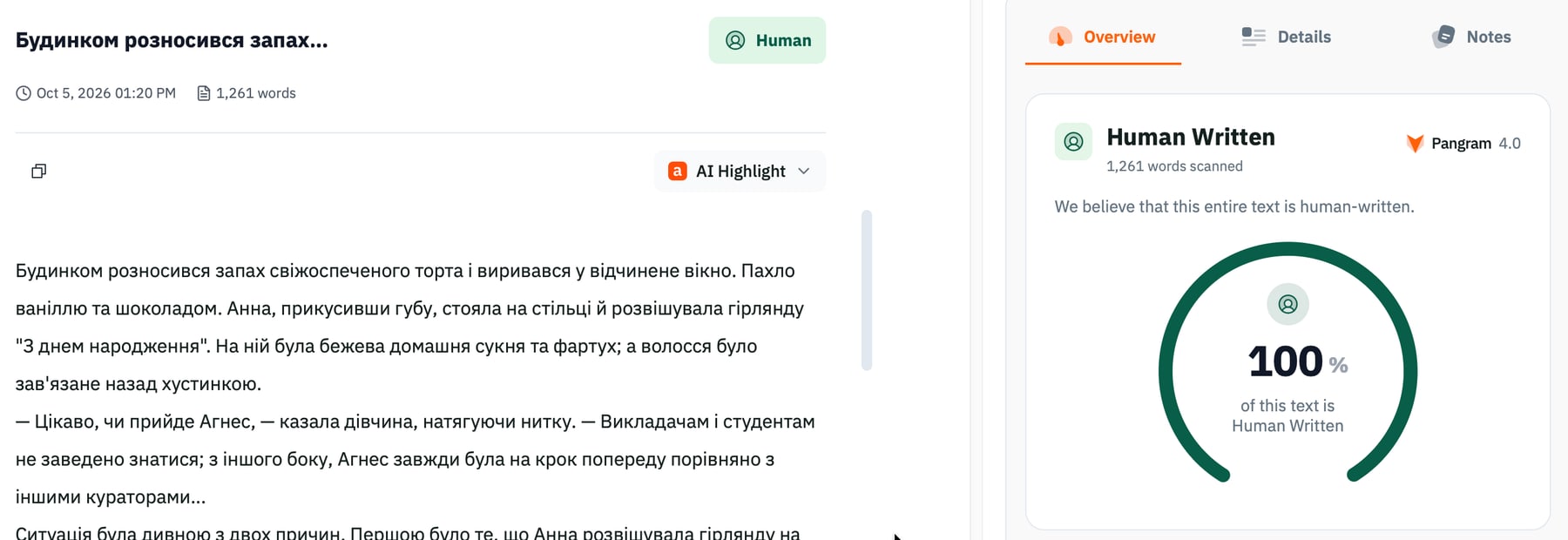The image size is (1568, 540).
Task: Click the orange AI Highlight icon
Action: pyautogui.click(x=678, y=172)
